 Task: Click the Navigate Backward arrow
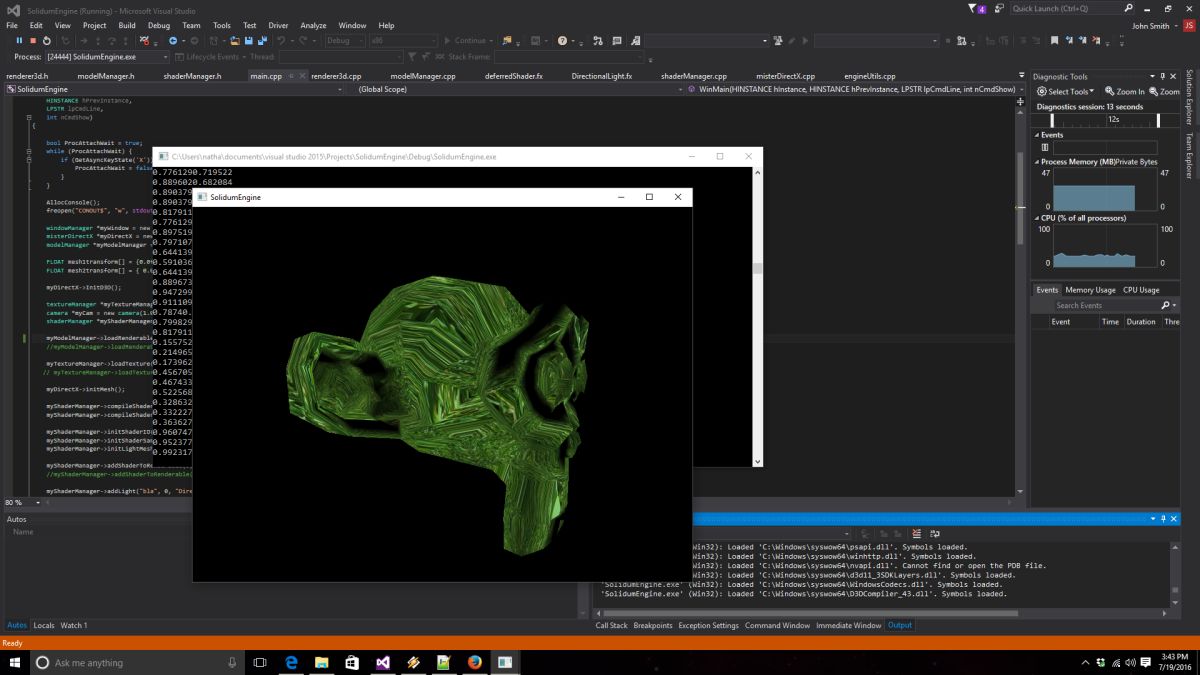coord(172,41)
